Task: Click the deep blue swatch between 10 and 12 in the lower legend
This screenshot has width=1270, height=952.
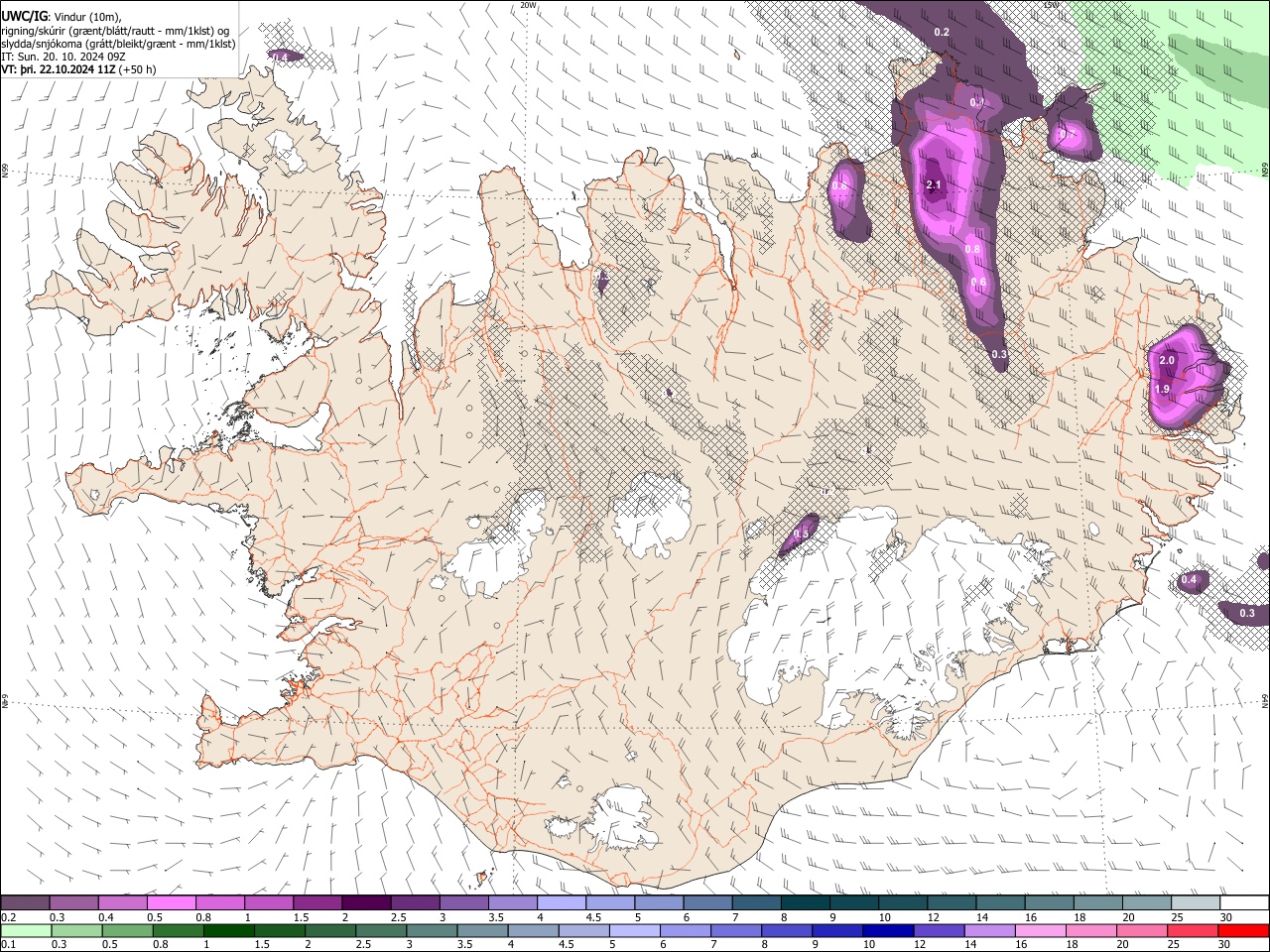Action: [887, 930]
